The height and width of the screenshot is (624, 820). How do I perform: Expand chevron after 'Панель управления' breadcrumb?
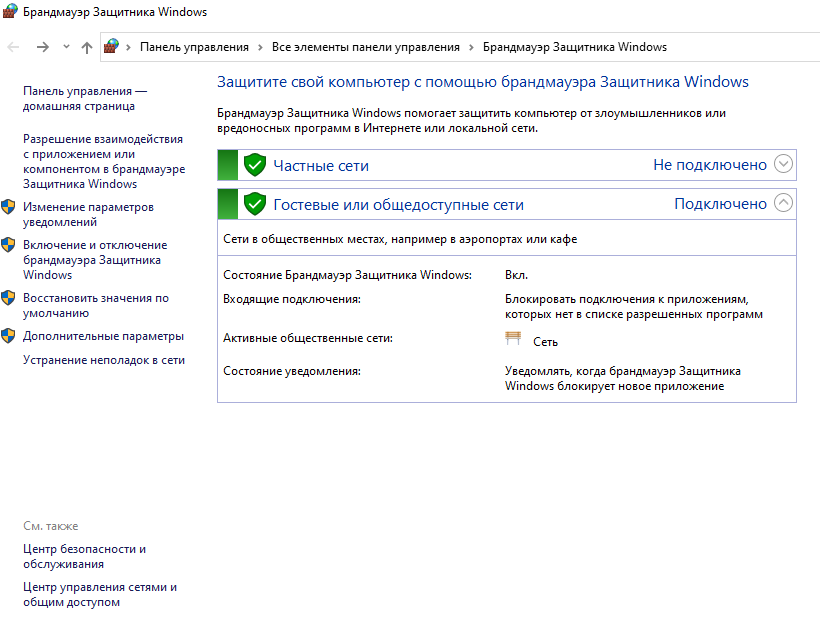260,48
